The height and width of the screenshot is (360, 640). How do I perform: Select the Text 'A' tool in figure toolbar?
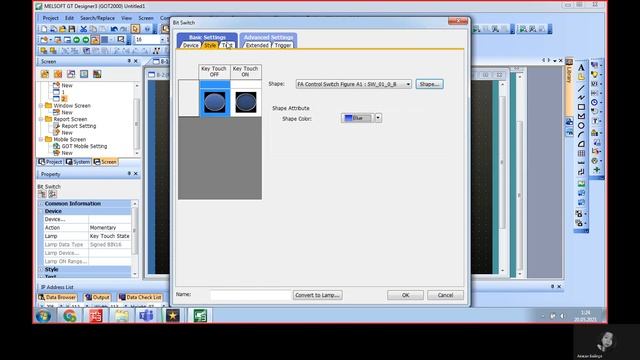(581, 68)
